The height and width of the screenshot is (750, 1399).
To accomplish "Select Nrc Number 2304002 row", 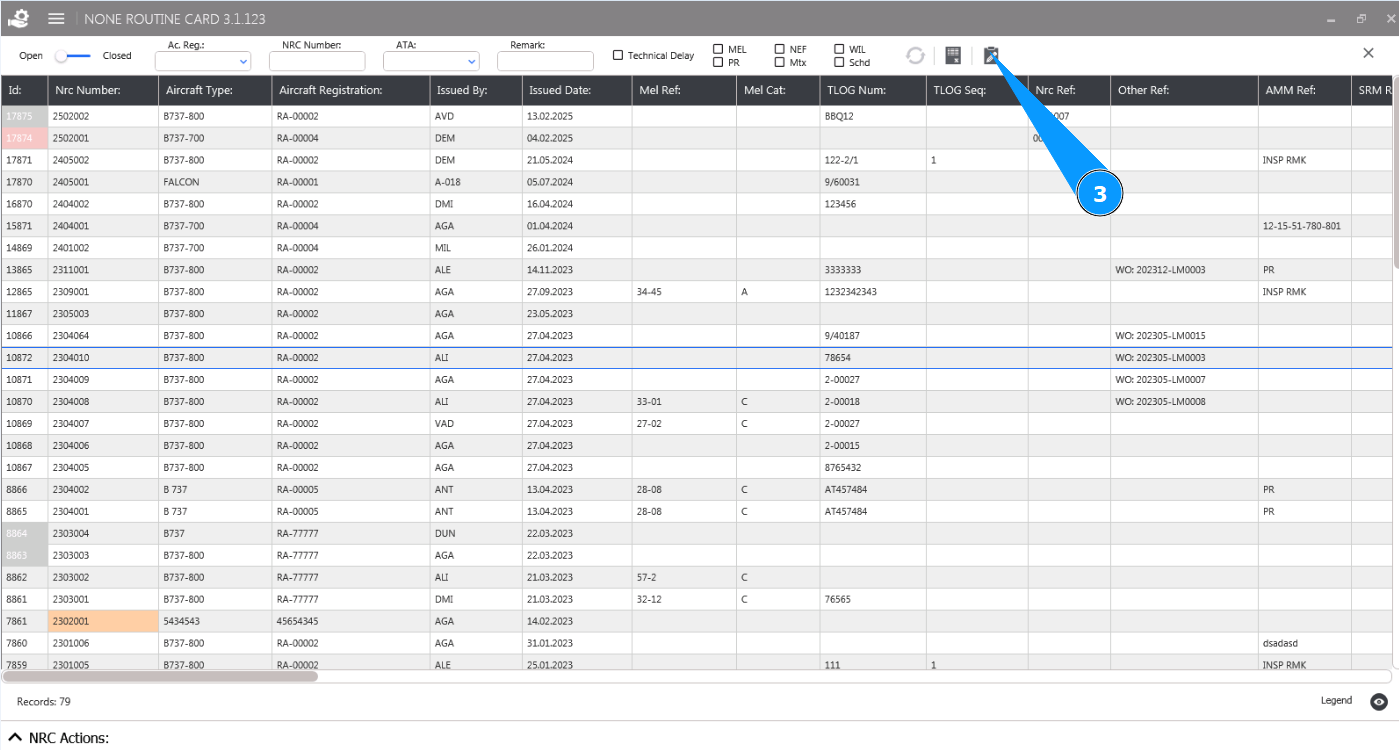I will pos(696,490).
